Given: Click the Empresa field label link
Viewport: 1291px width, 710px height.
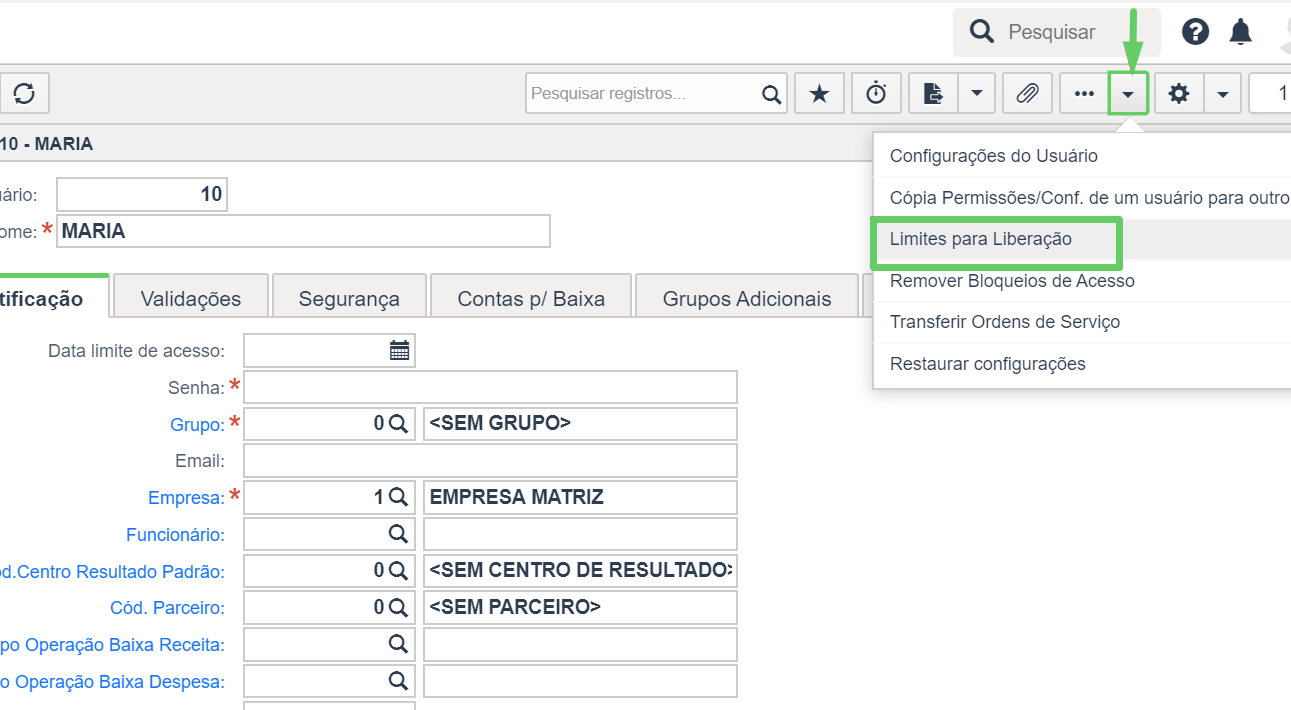Looking at the screenshot, I should (x=186, y=498).
